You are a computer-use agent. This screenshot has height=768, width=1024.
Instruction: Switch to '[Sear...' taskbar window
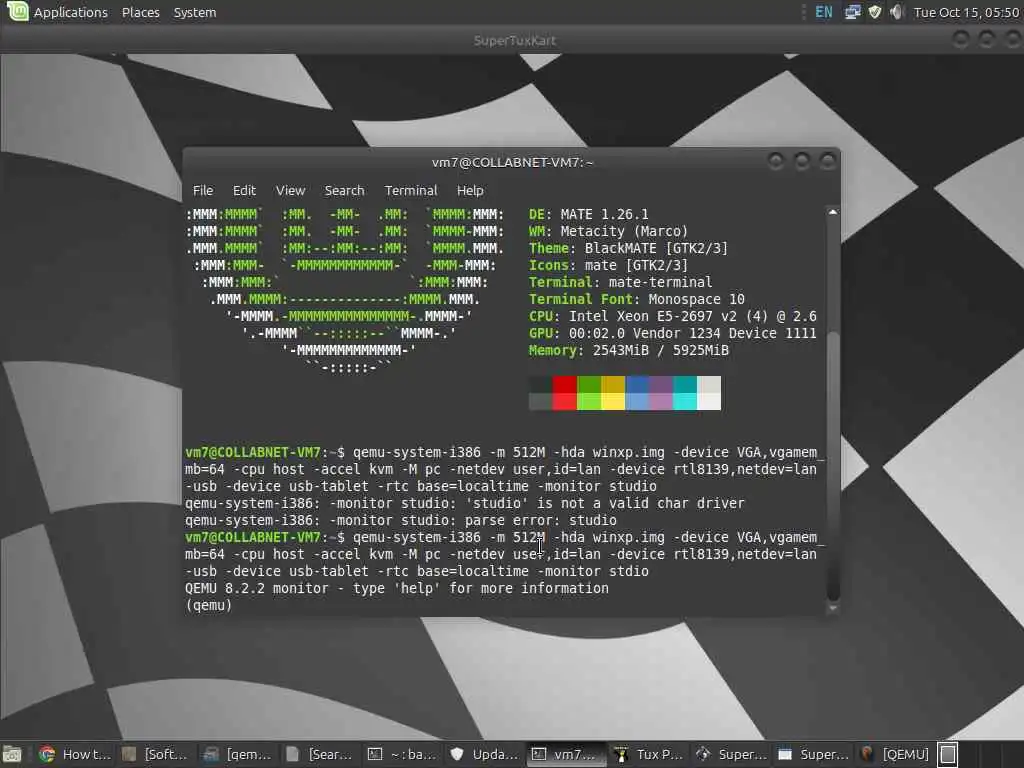320,754
